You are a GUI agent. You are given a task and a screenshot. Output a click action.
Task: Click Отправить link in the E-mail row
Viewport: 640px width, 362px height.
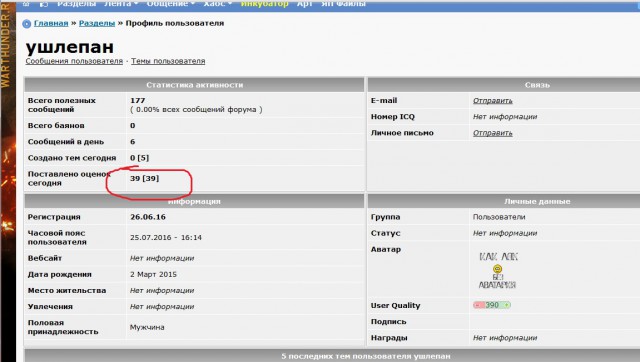(493, 101)
